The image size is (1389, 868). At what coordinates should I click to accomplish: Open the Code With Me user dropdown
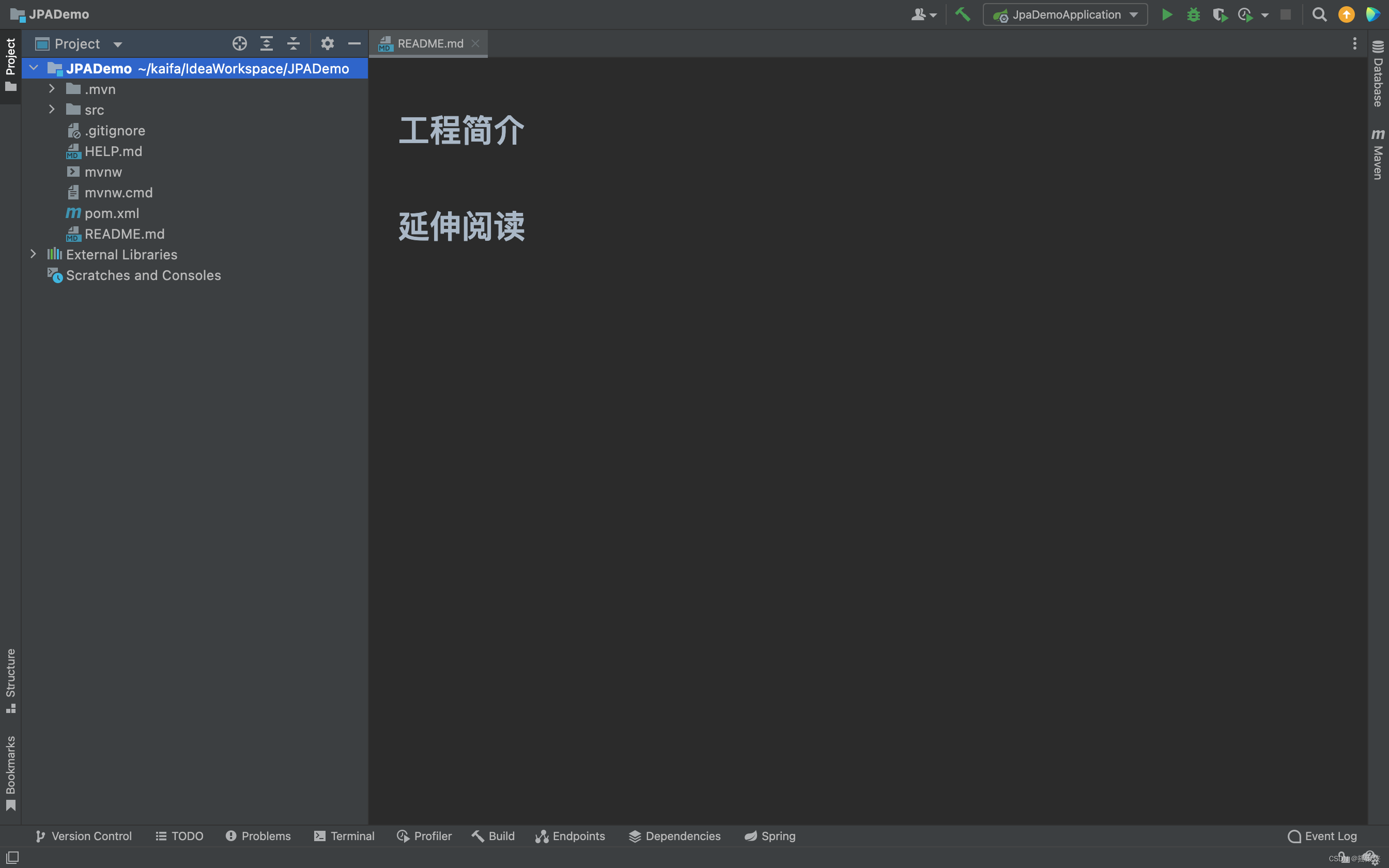click(923, 14)
